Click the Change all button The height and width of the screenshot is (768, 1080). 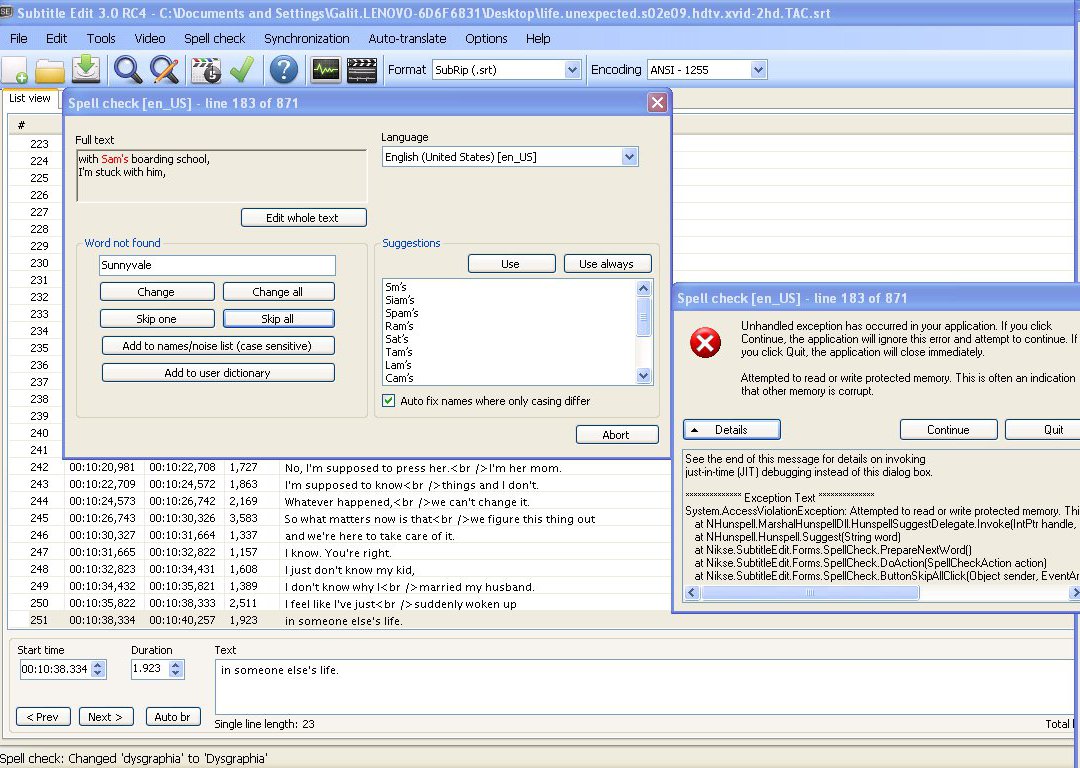pos(278,292)
